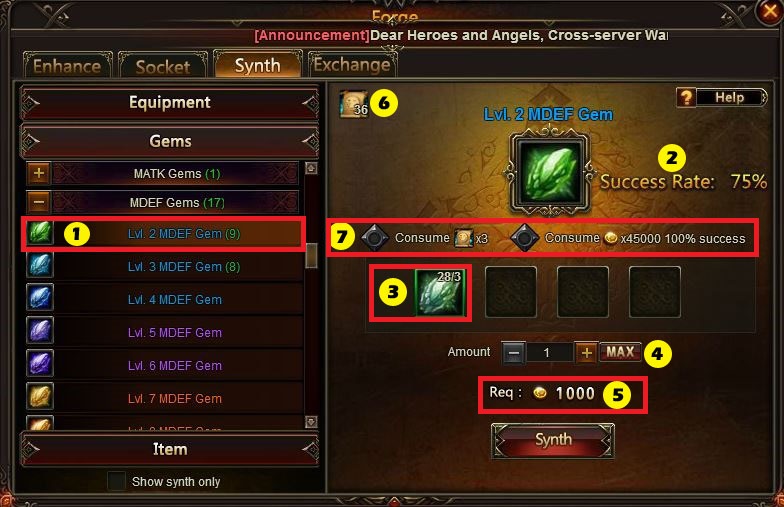Increase amount with the plus stepper
This screenshot has height=507, width=784.
tap(586, 352)
